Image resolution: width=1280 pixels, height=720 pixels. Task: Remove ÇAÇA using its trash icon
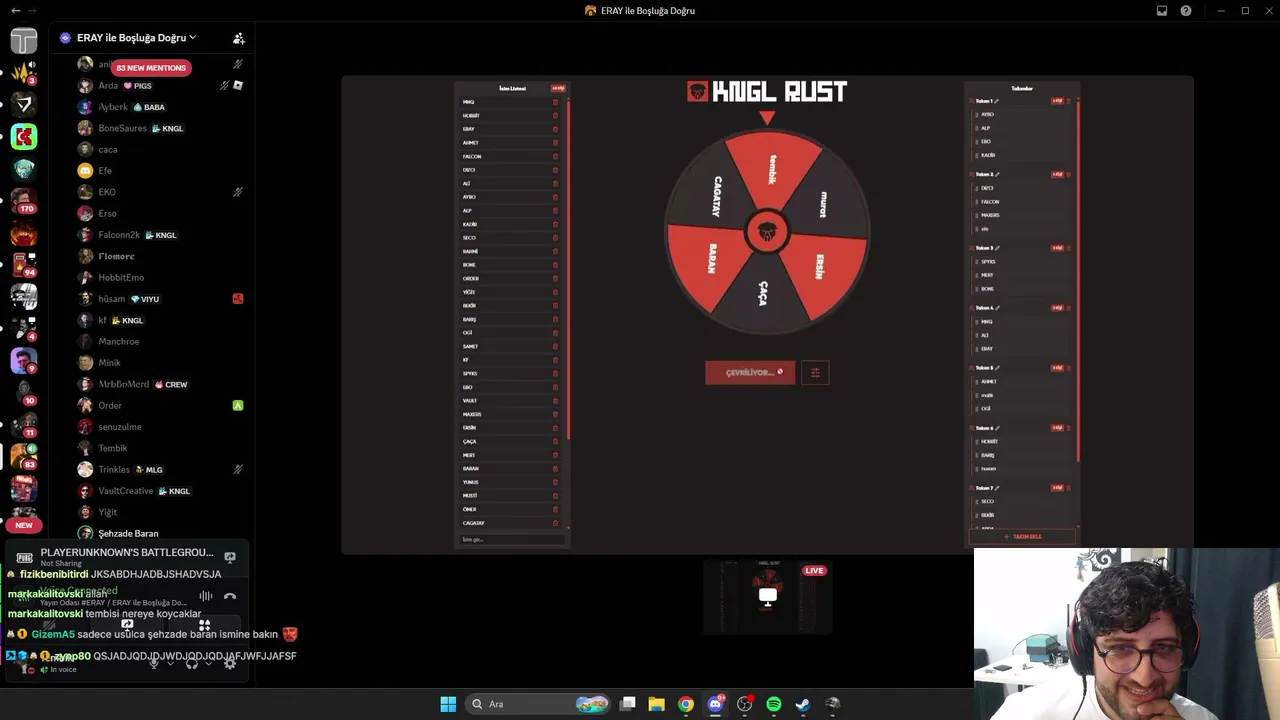click(x=555, y=441)
